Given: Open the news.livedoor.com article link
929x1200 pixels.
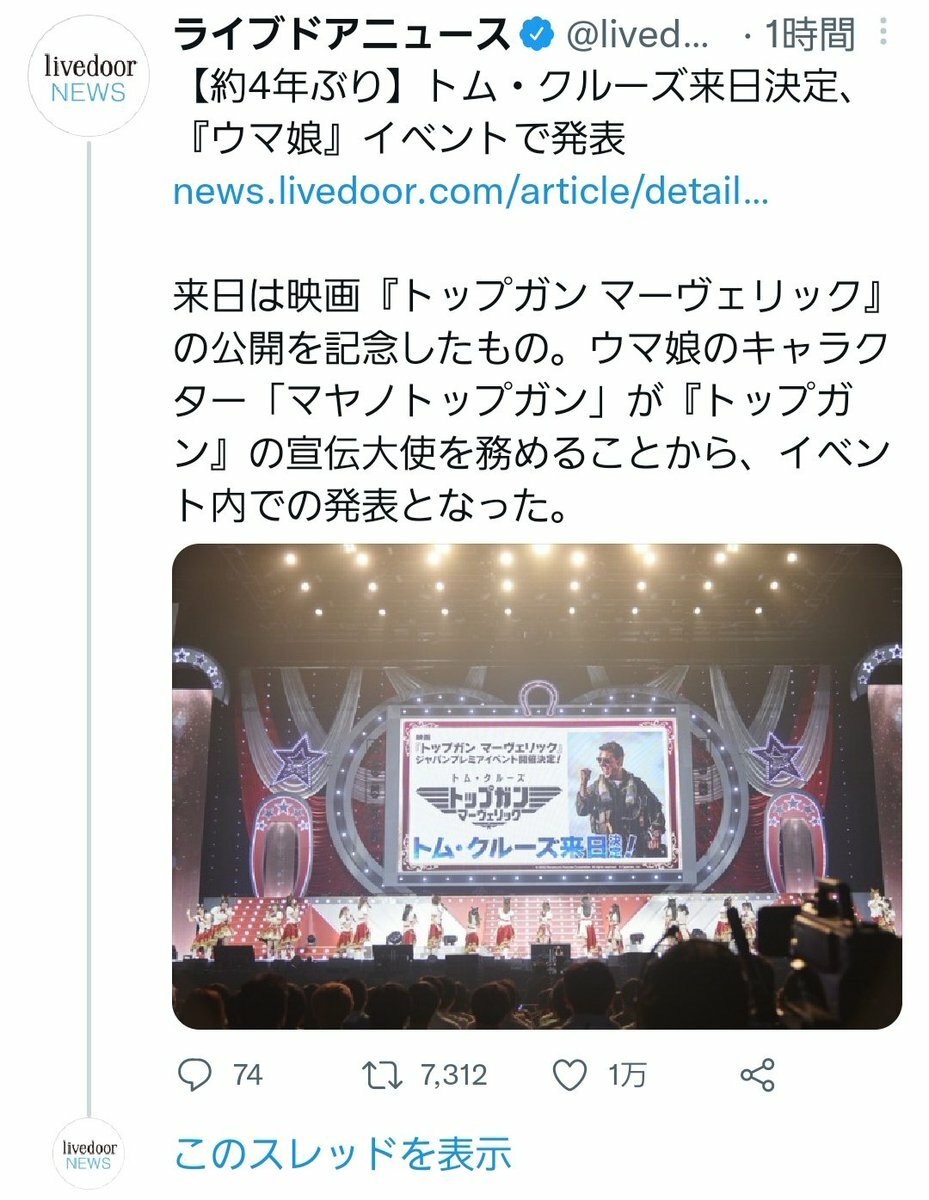Looking at the screenshot, I should point(471,191).
